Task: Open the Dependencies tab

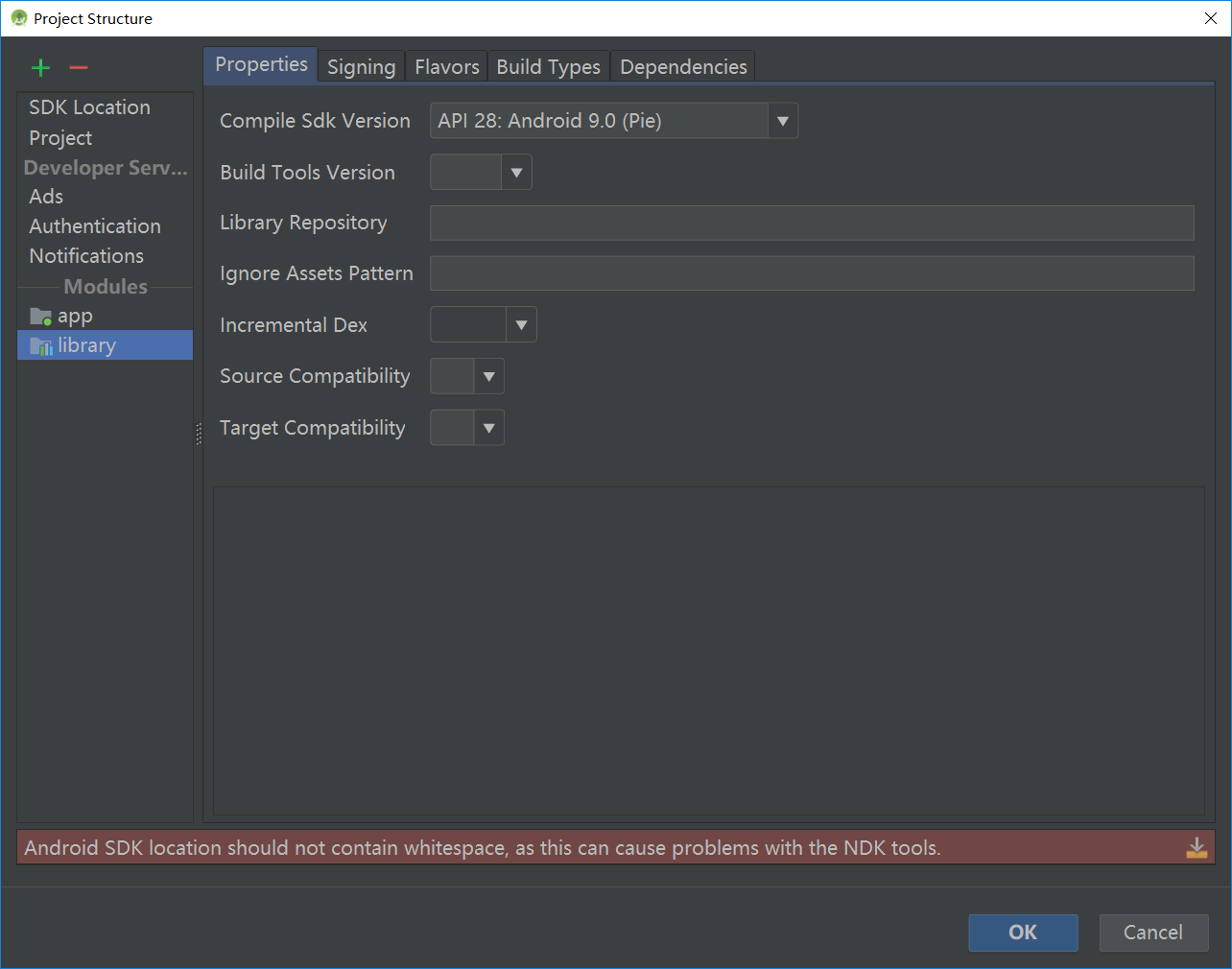Action: click(x=682, y=66)
